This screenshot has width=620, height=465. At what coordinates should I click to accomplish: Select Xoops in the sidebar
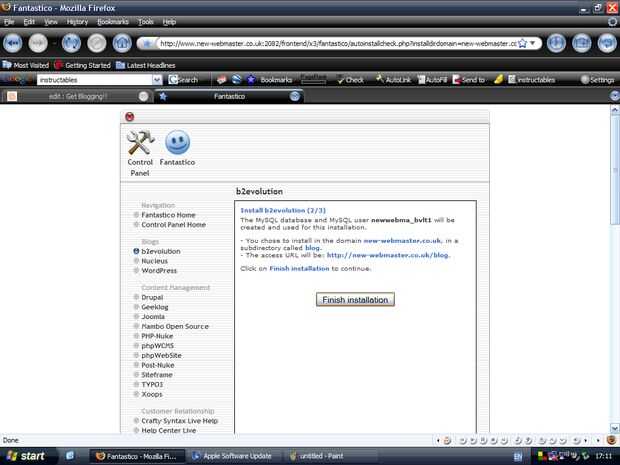click(x=152, y=394)
